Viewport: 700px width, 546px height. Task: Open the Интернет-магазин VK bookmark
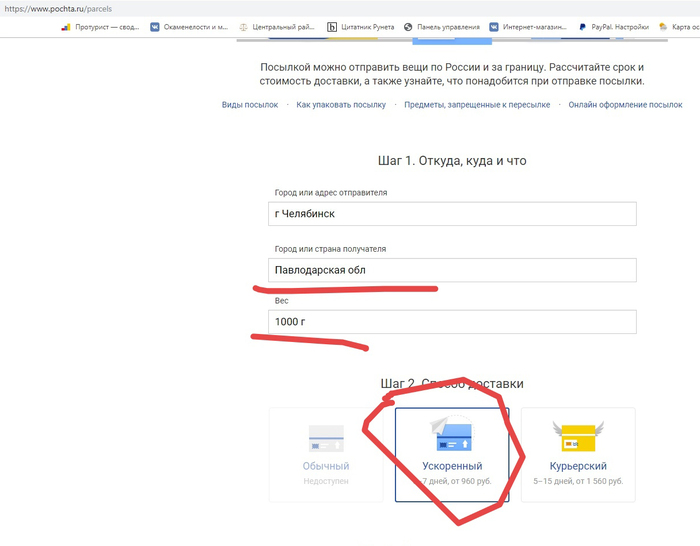[494, 27]
